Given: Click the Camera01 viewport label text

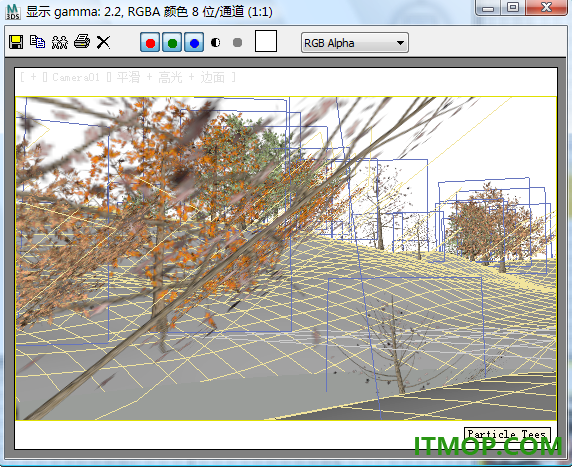Looking at the screenshot, I should pos(76,77).
